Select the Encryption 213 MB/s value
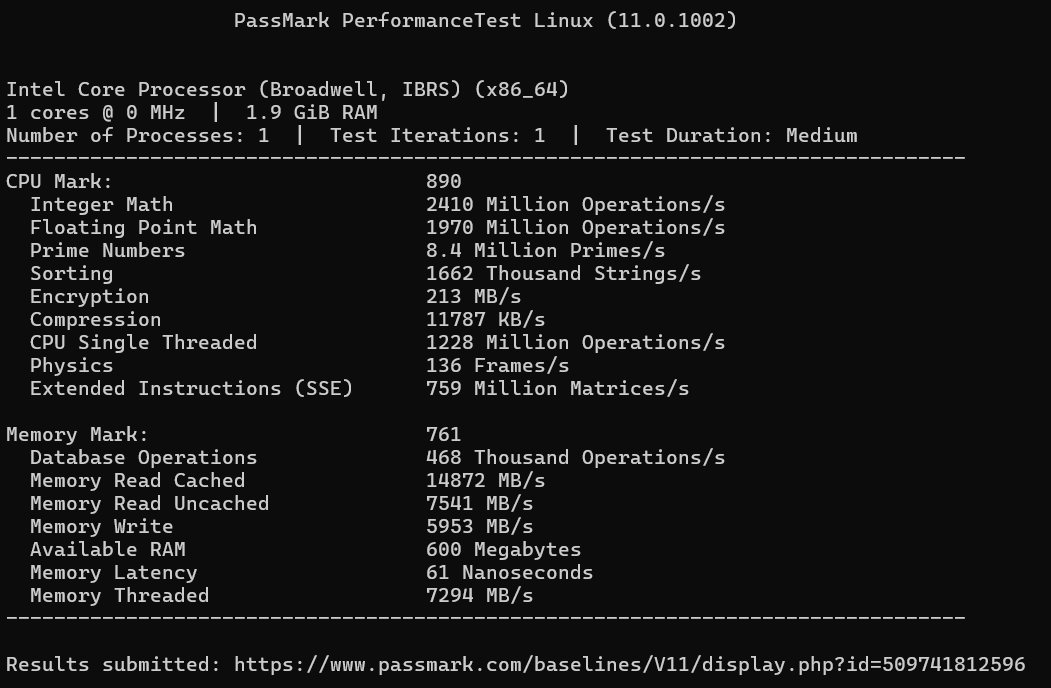The image size is (1051, 688). [474, 296]
